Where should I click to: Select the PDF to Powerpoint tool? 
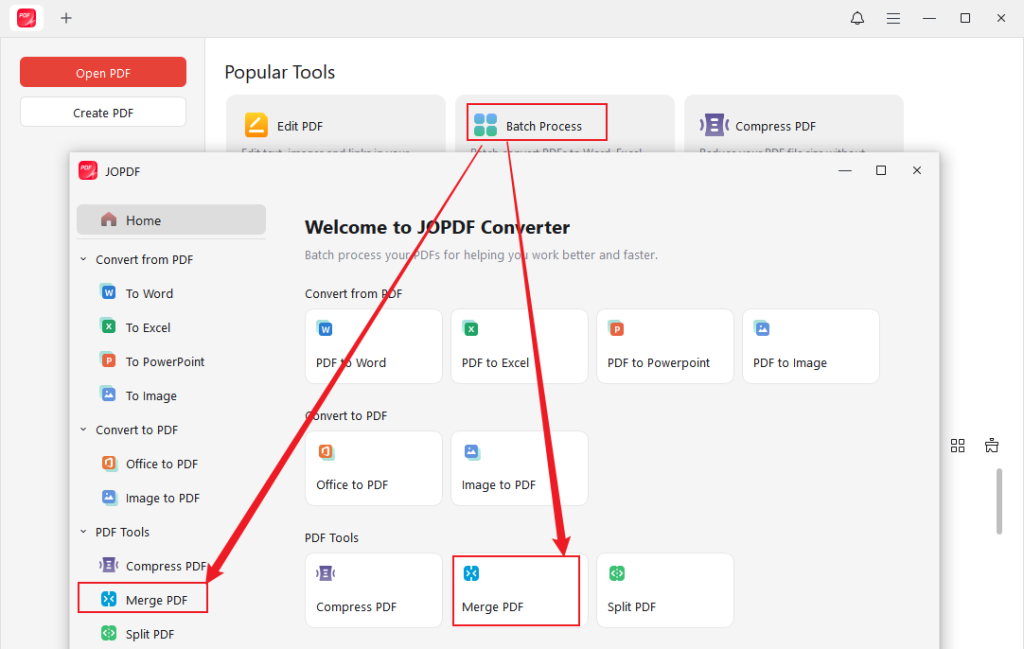[x=664, y=346]
